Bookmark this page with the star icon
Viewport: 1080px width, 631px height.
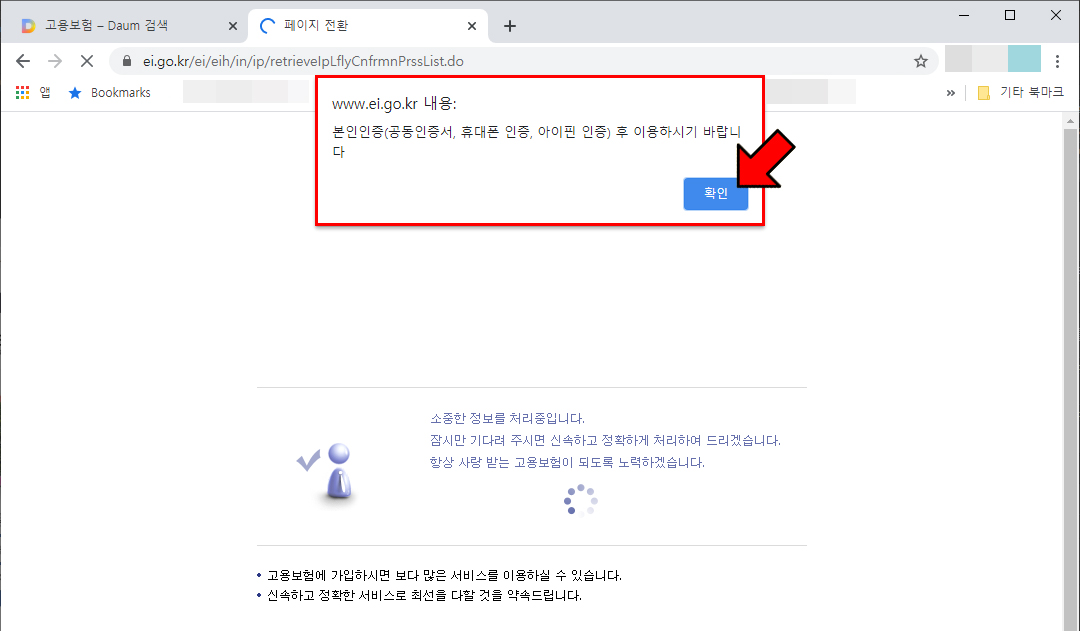(921, 61)
